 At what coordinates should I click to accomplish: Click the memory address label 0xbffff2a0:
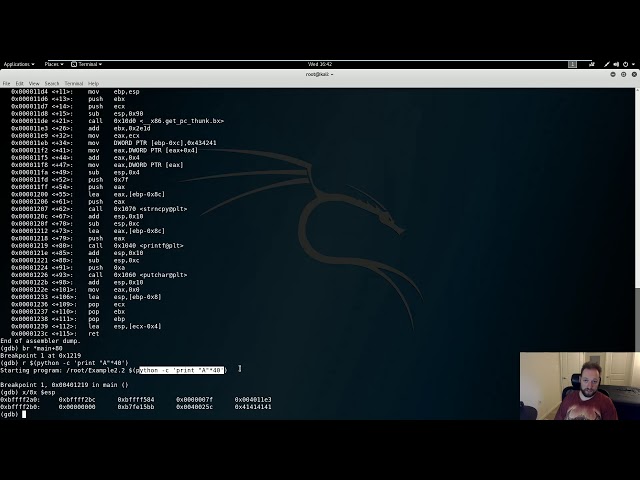pos(20,400)
